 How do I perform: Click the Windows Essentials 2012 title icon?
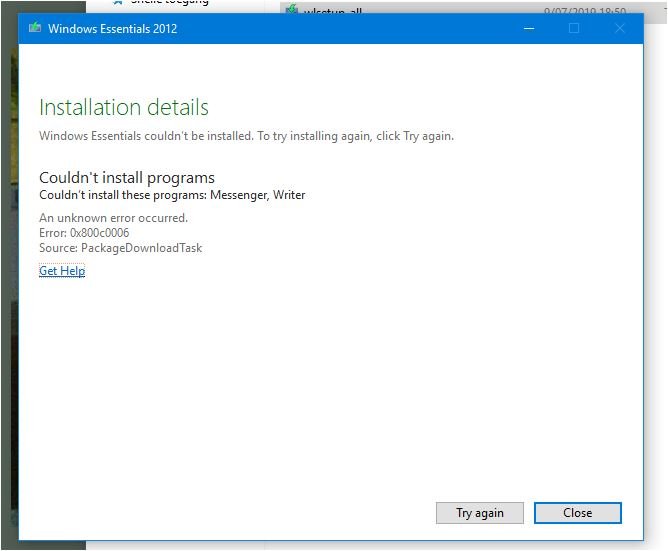tap(35, 28)
